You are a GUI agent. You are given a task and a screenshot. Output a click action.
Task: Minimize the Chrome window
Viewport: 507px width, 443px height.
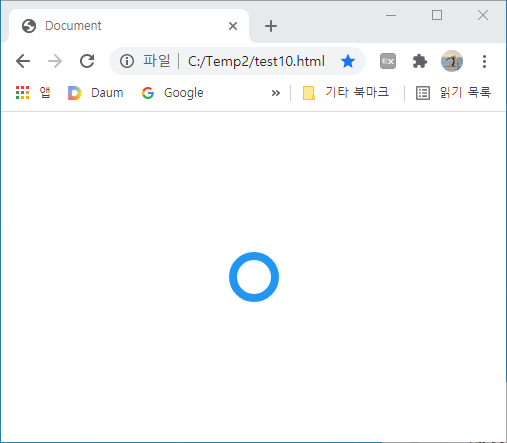[x=391, y=15]
